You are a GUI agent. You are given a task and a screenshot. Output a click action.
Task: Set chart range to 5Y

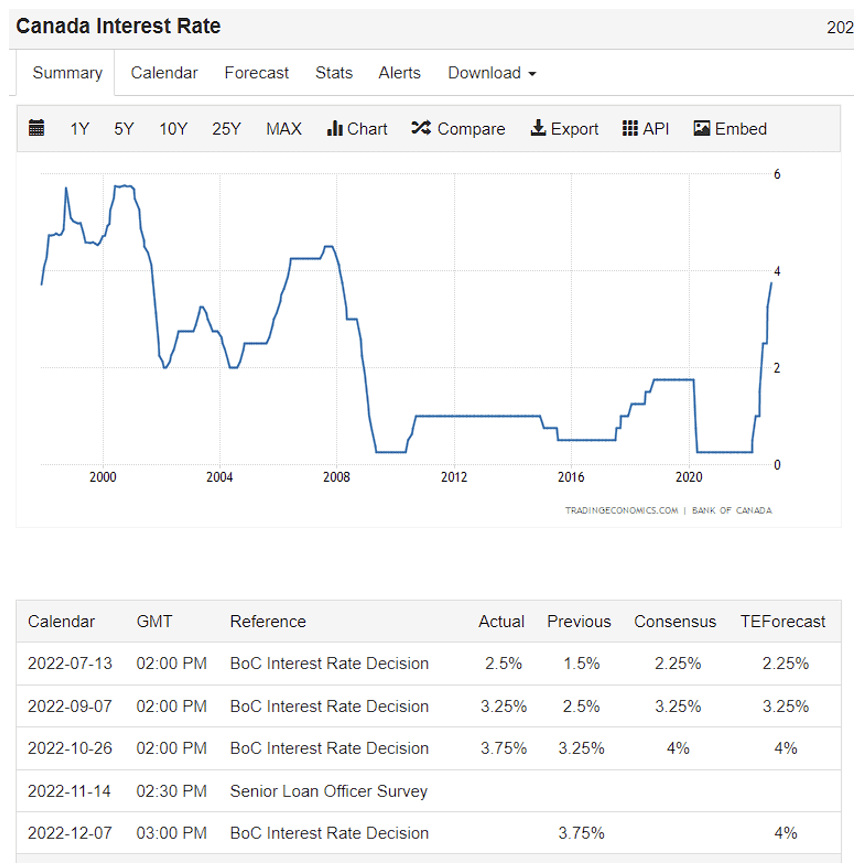click(x=124, y=128)
